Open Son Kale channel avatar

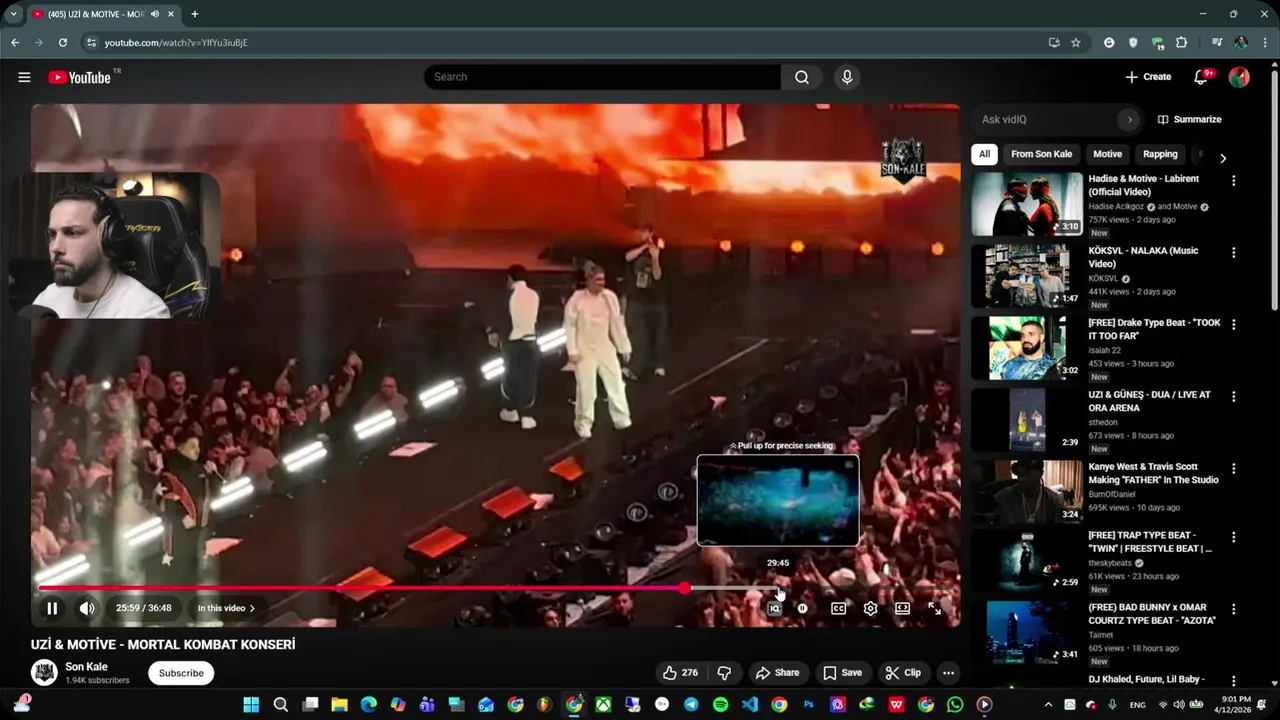click(44, 673)
